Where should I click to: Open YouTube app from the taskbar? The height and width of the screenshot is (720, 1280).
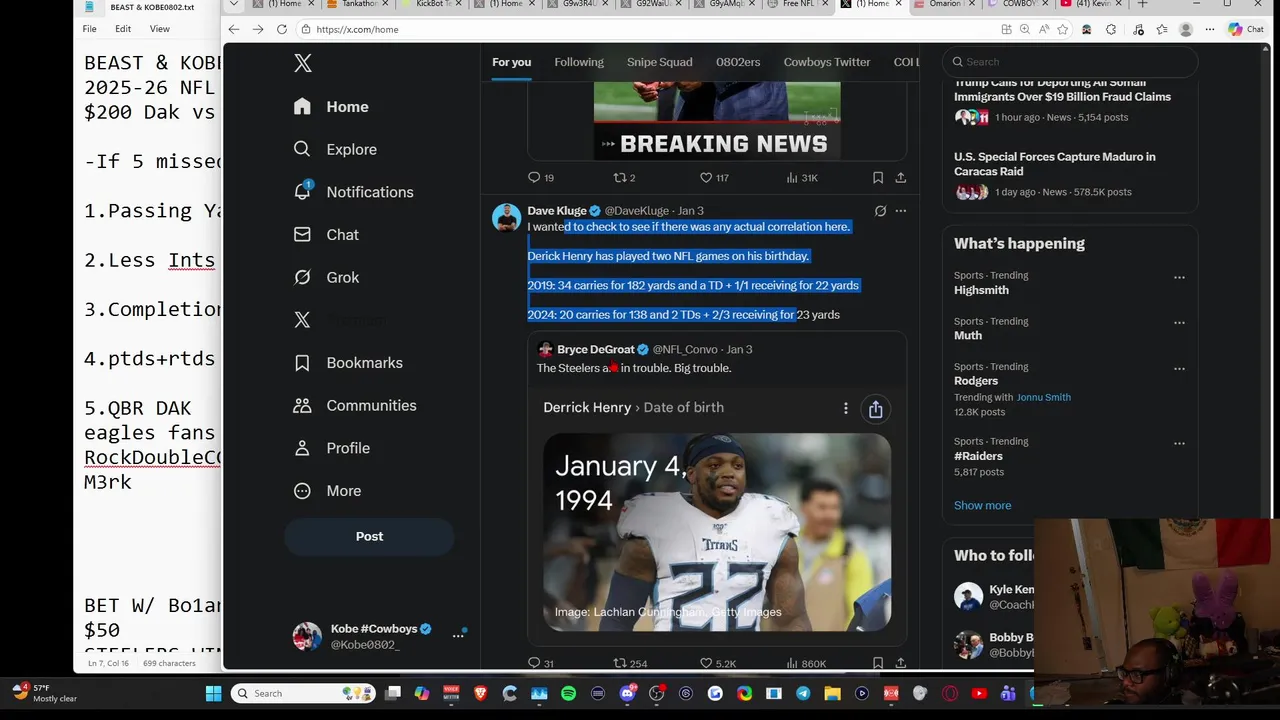[x=979, y=693]
